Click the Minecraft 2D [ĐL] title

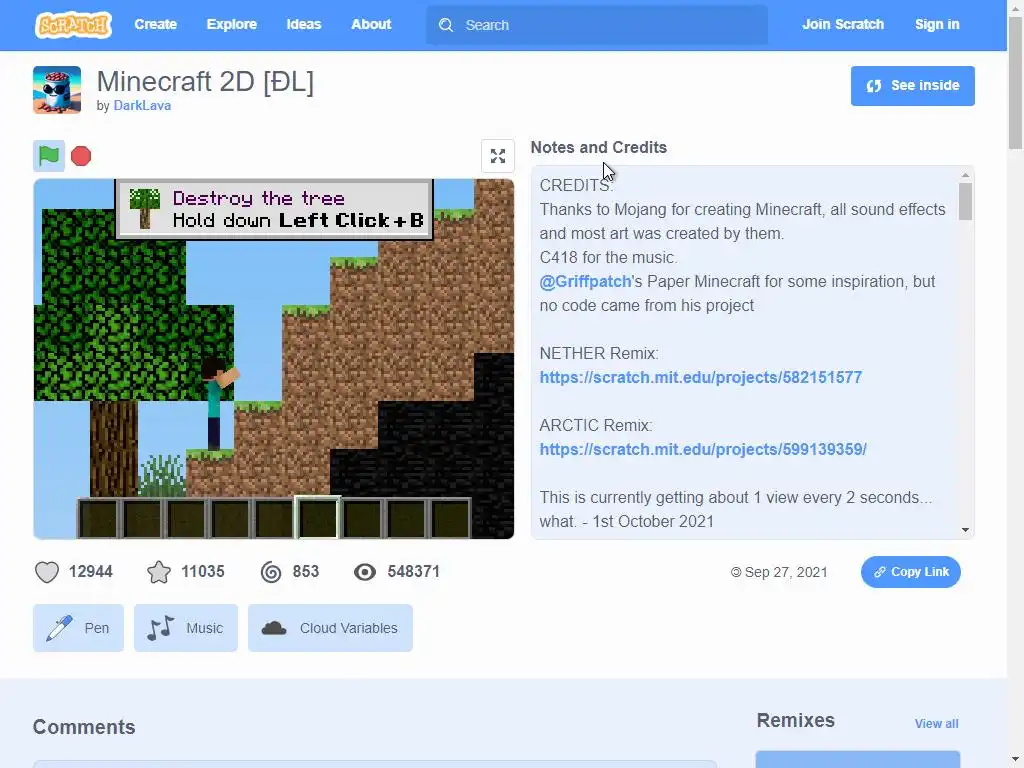click(205, 82)
